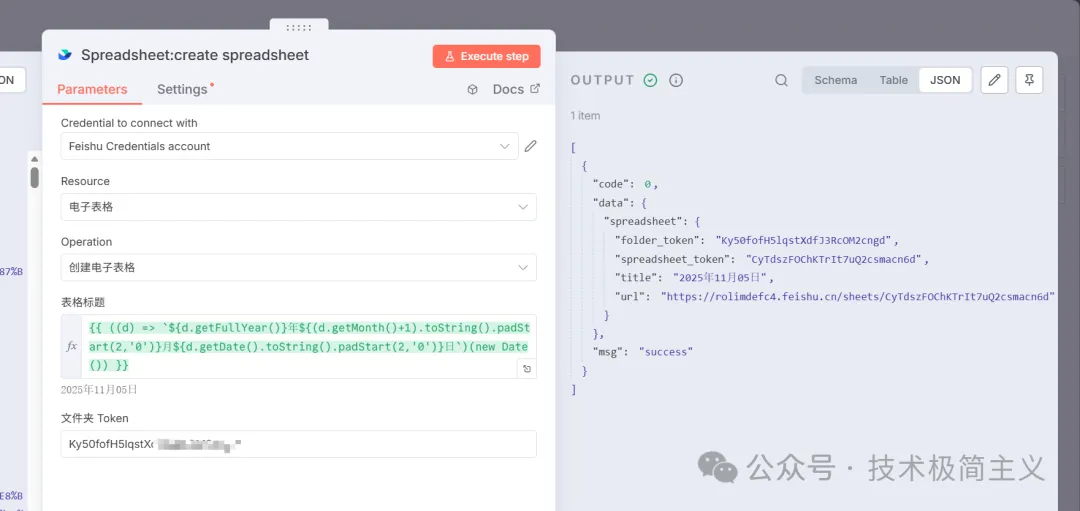Open the Settings tab
Viewport: 1080px width, 511px height.
click(183, 90)
